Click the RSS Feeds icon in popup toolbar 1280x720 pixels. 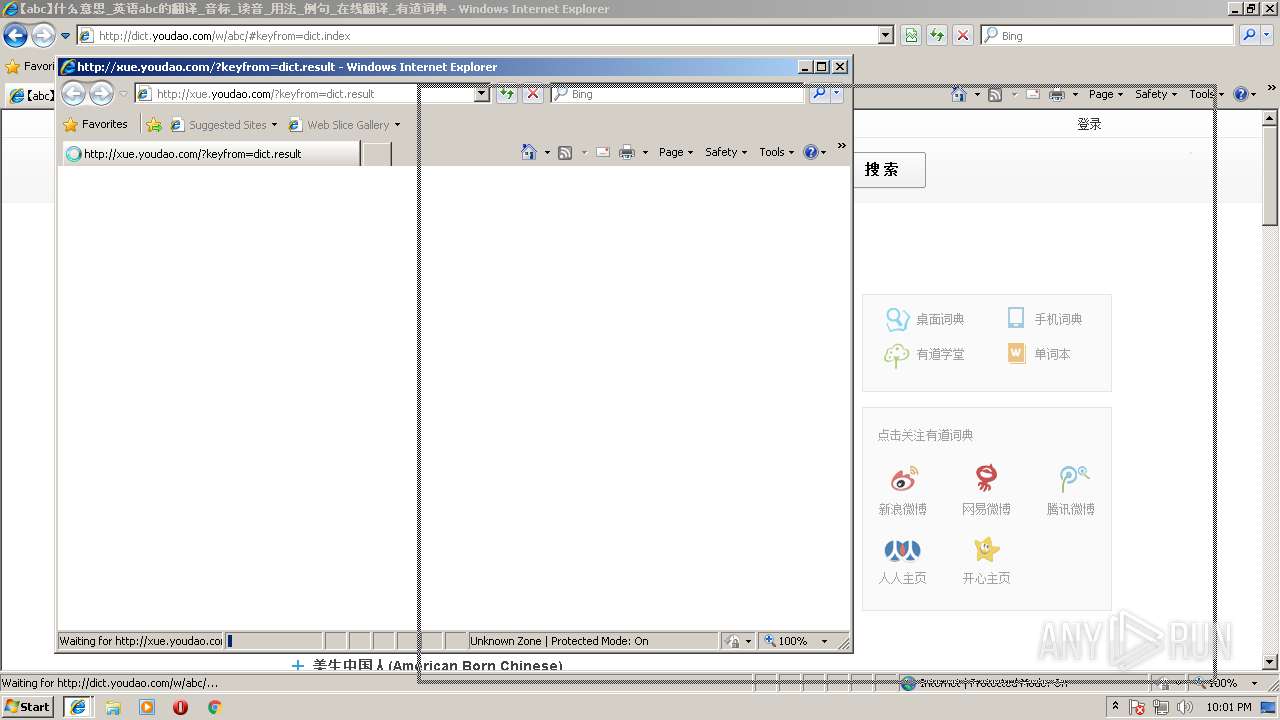point(565,152)
